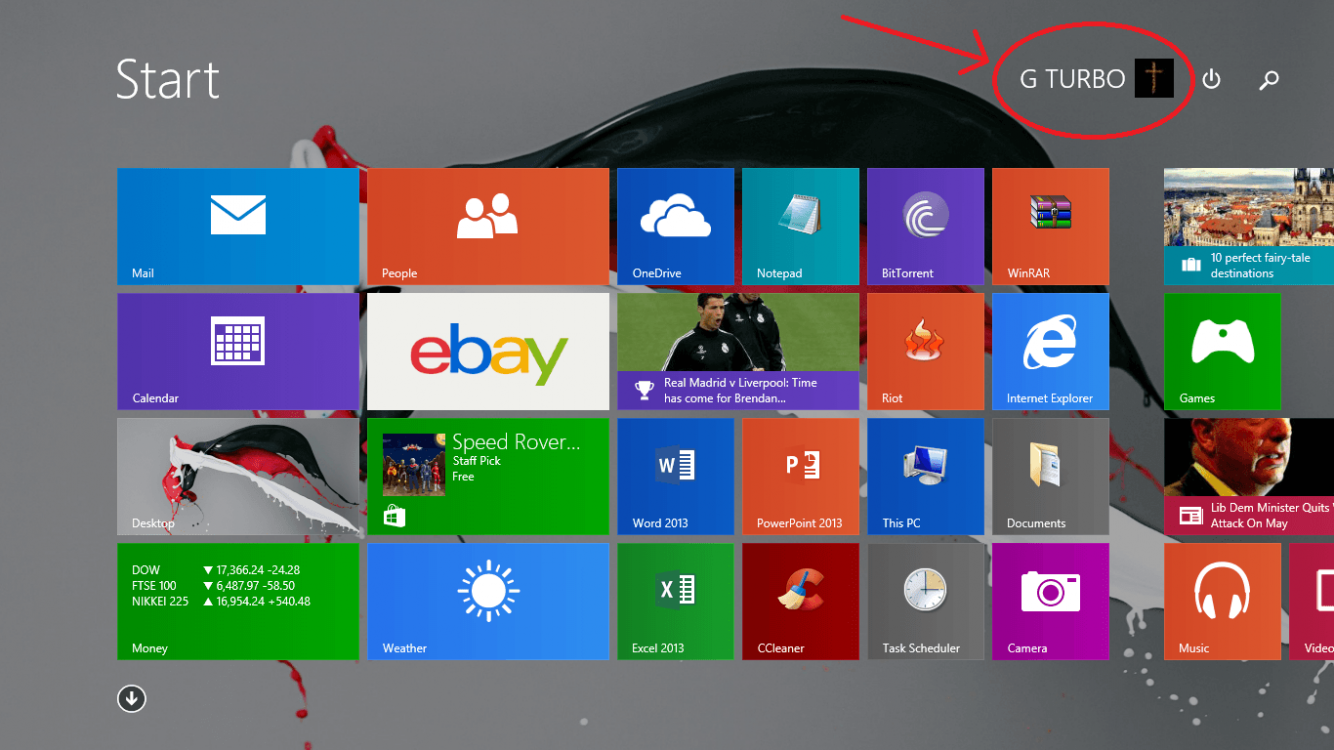Open Speed Rover Store staff pick tile
Image resolution: width=1334 pixels, height=750 pixels.
click(488, 477)
